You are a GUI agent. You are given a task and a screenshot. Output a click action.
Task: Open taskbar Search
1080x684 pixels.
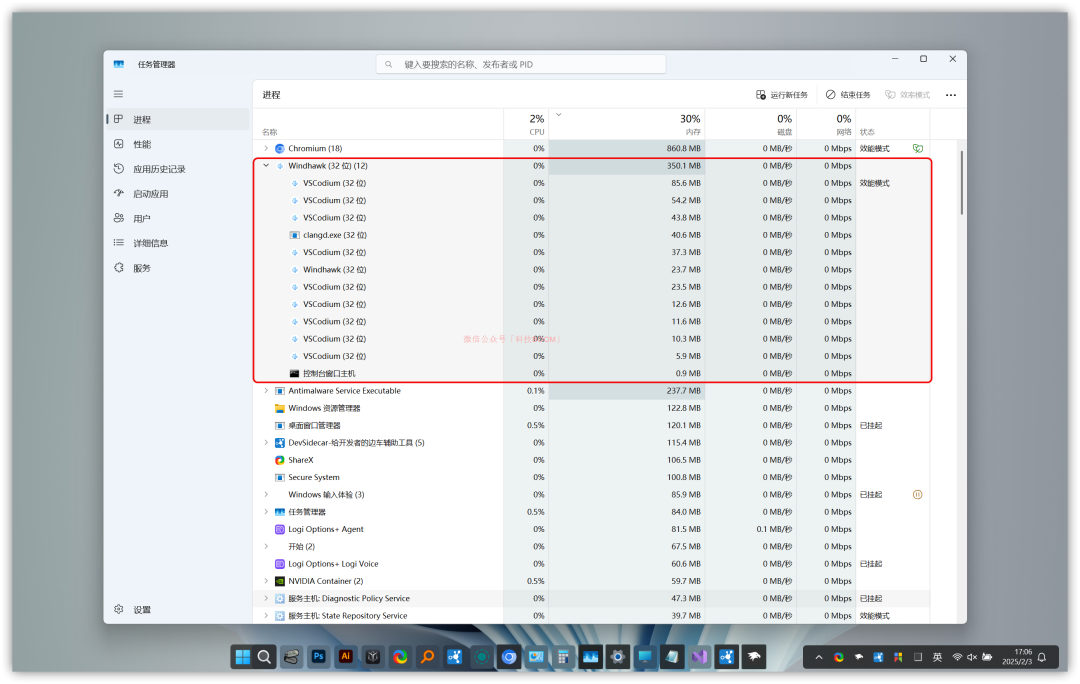[x=264, y=657]
